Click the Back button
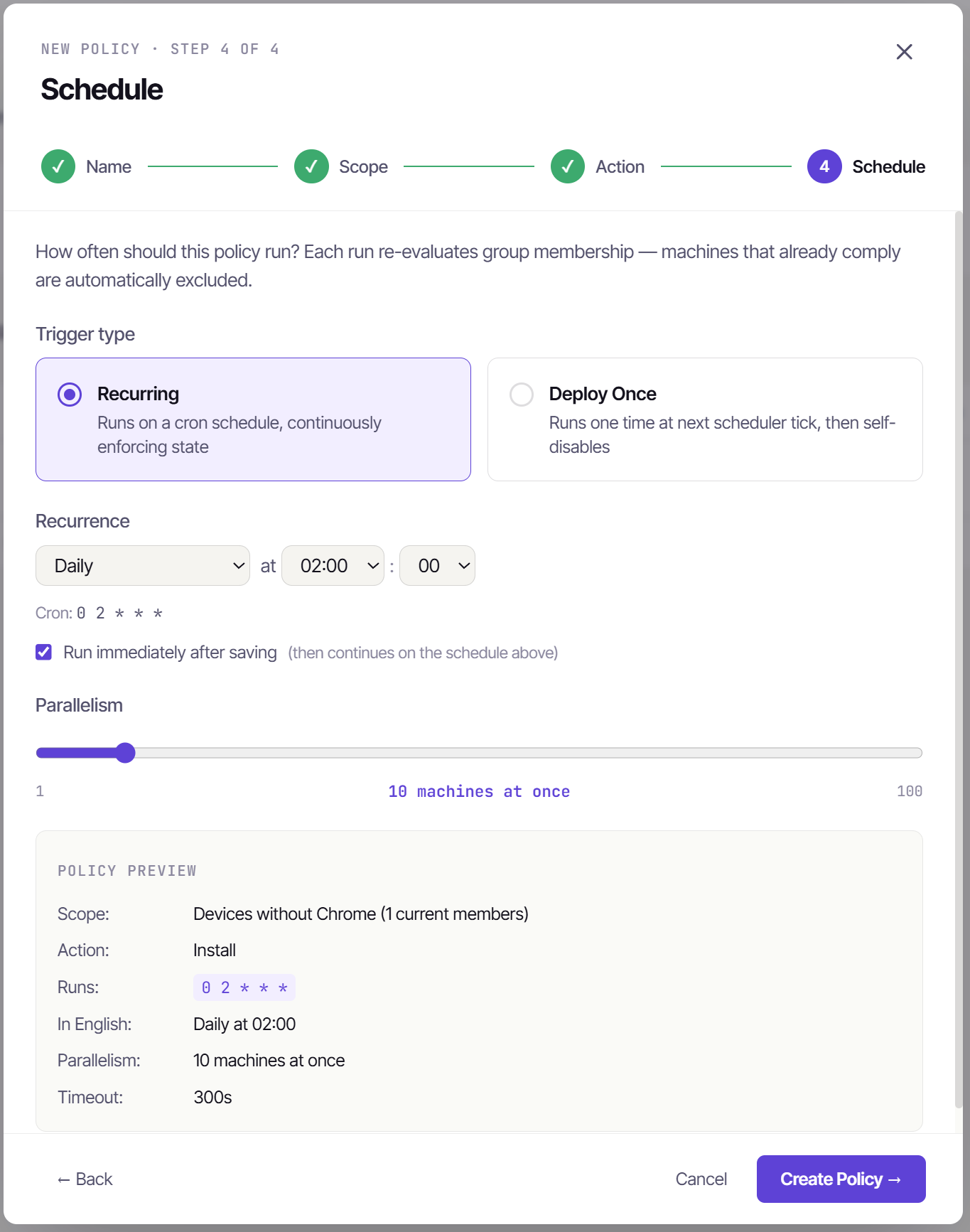The image size is (970, 1232). pyautogui.click(x=85, y=1179)
